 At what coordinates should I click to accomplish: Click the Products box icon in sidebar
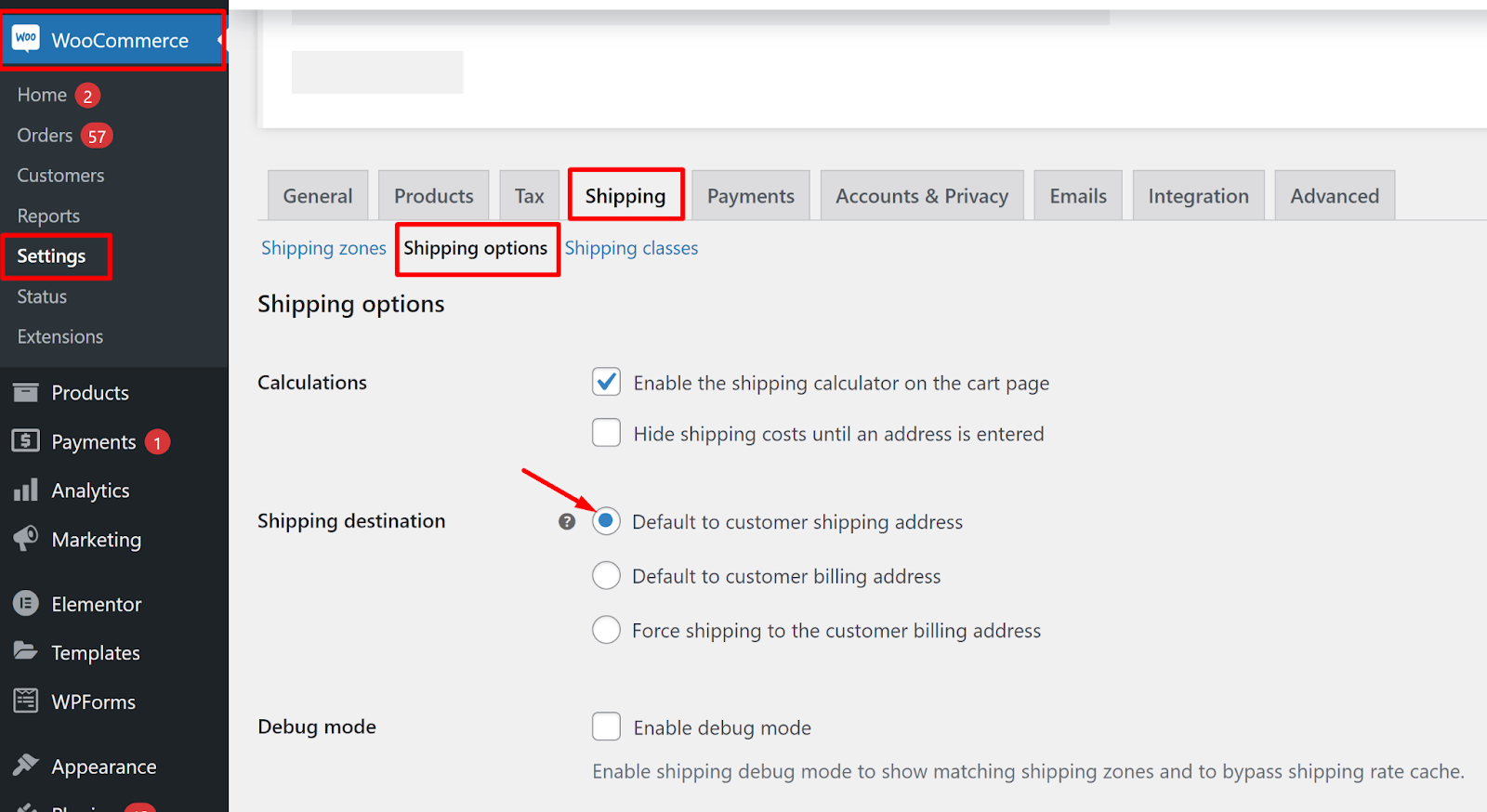click(26, 392)
